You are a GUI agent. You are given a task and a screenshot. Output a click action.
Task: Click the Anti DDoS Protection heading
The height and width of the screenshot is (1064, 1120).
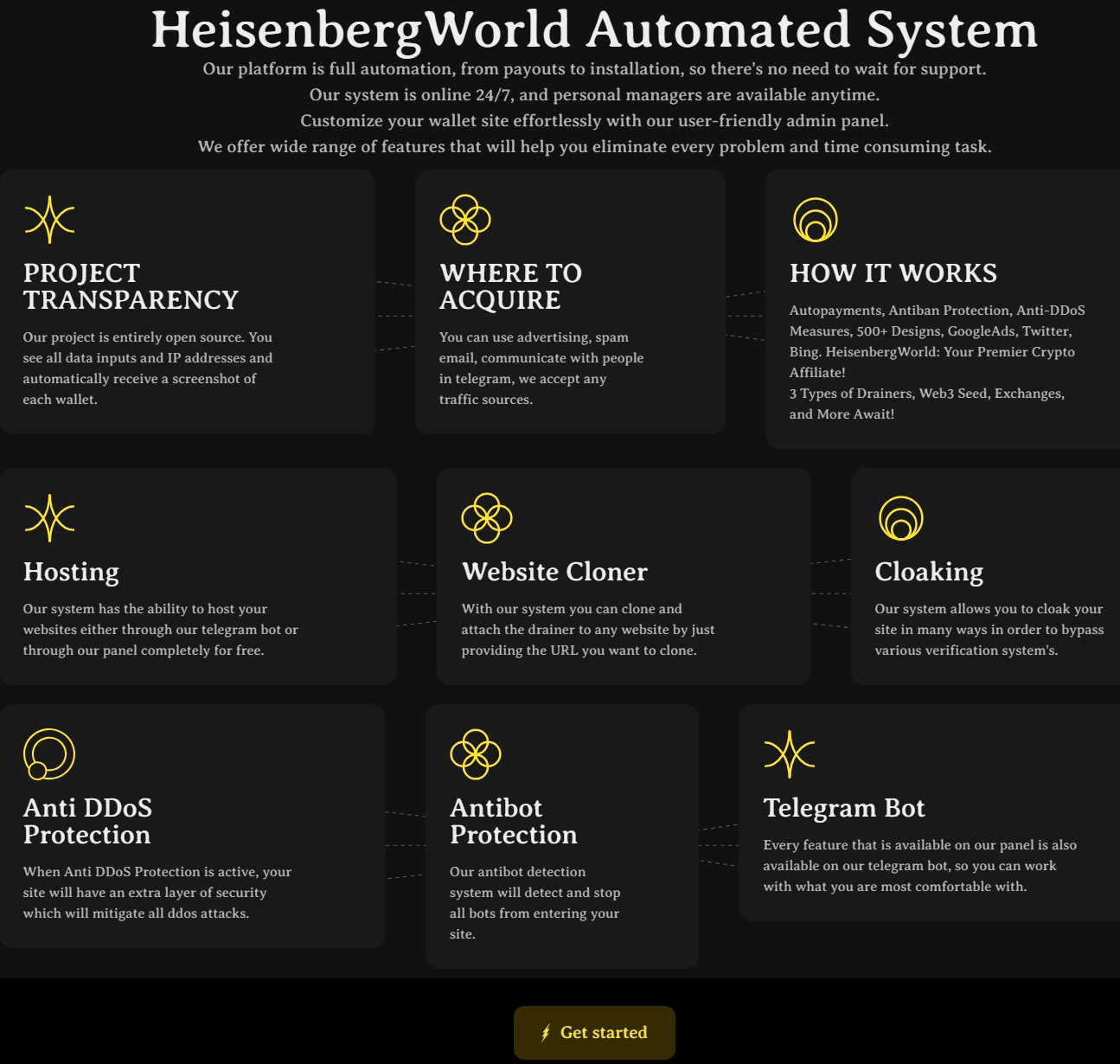point(87,821)
